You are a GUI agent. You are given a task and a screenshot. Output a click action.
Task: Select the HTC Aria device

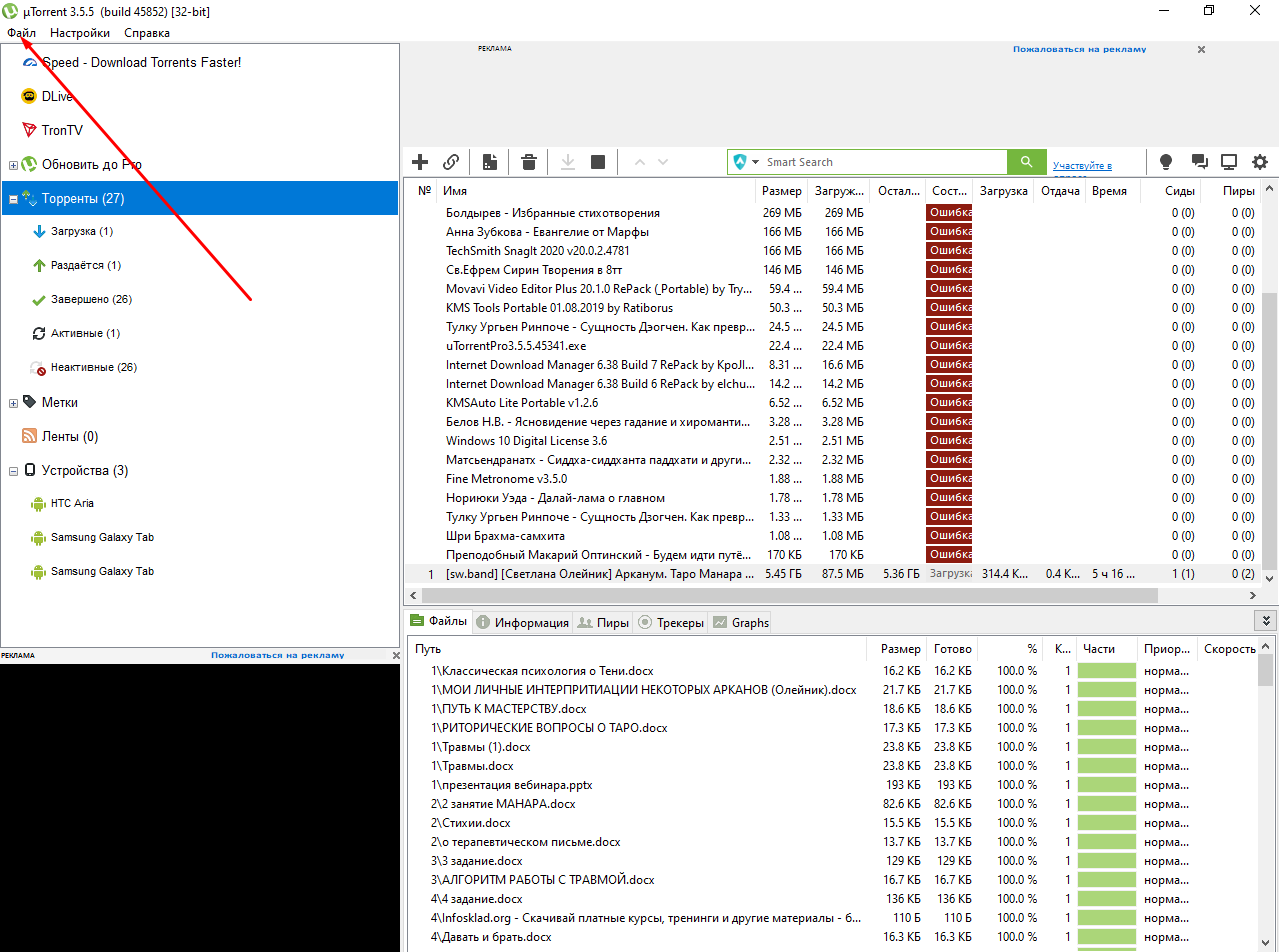[x=62, y=503]
